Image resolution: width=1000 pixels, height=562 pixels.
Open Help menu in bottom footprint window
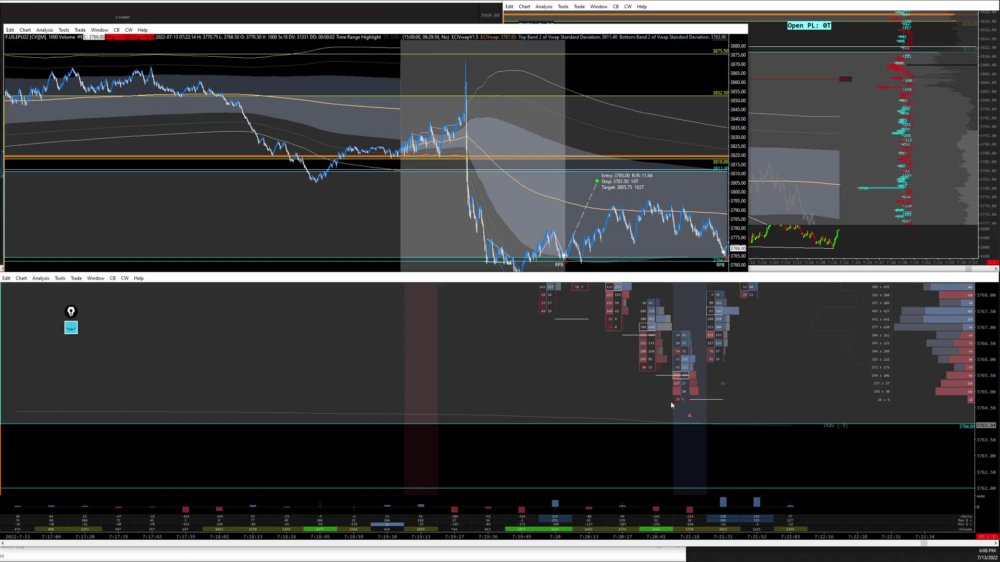point(139,278)
